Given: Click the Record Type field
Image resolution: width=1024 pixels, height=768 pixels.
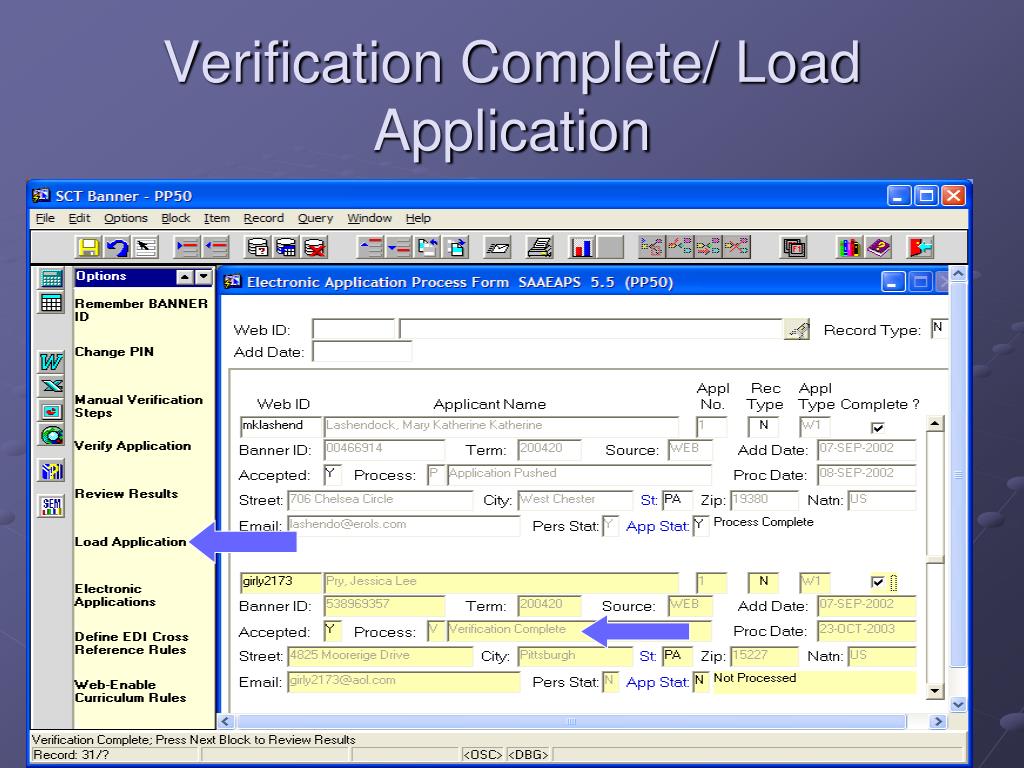Looking at the screenshot, I should click(x=938, y=328).
